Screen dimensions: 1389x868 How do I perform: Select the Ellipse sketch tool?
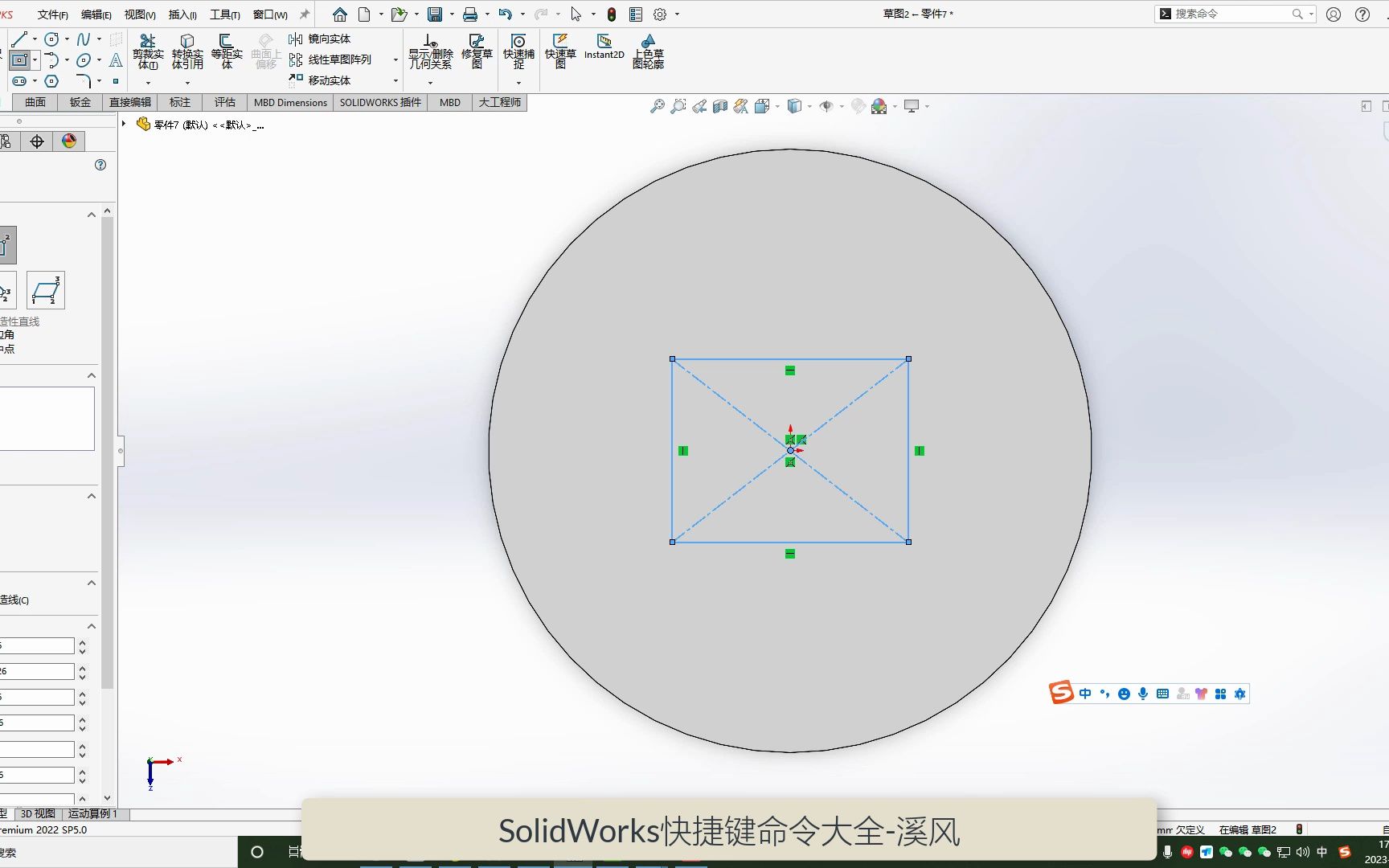point(84,59)
